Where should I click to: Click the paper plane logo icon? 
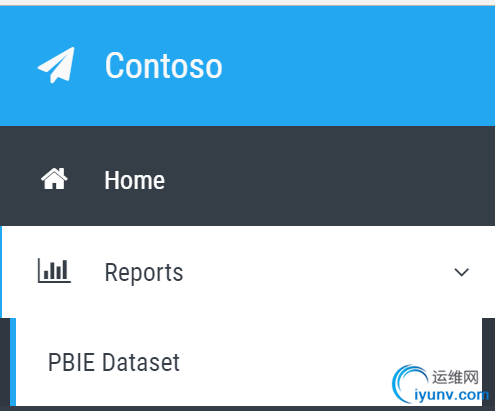coord(56,65)
